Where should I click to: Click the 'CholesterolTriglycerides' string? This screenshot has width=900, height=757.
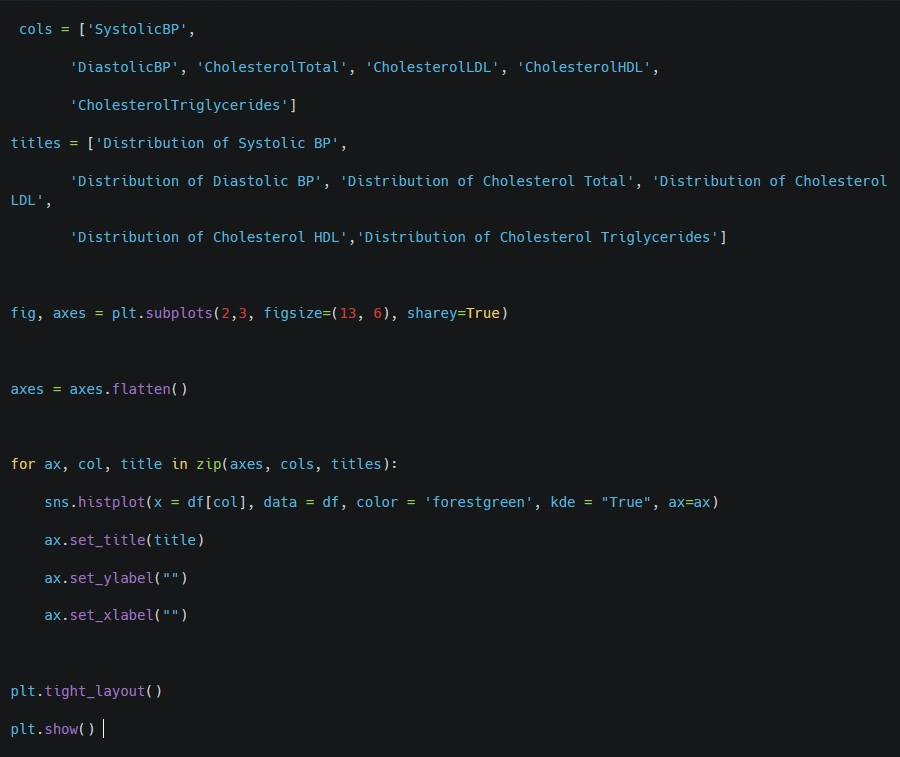click(179, 105)
